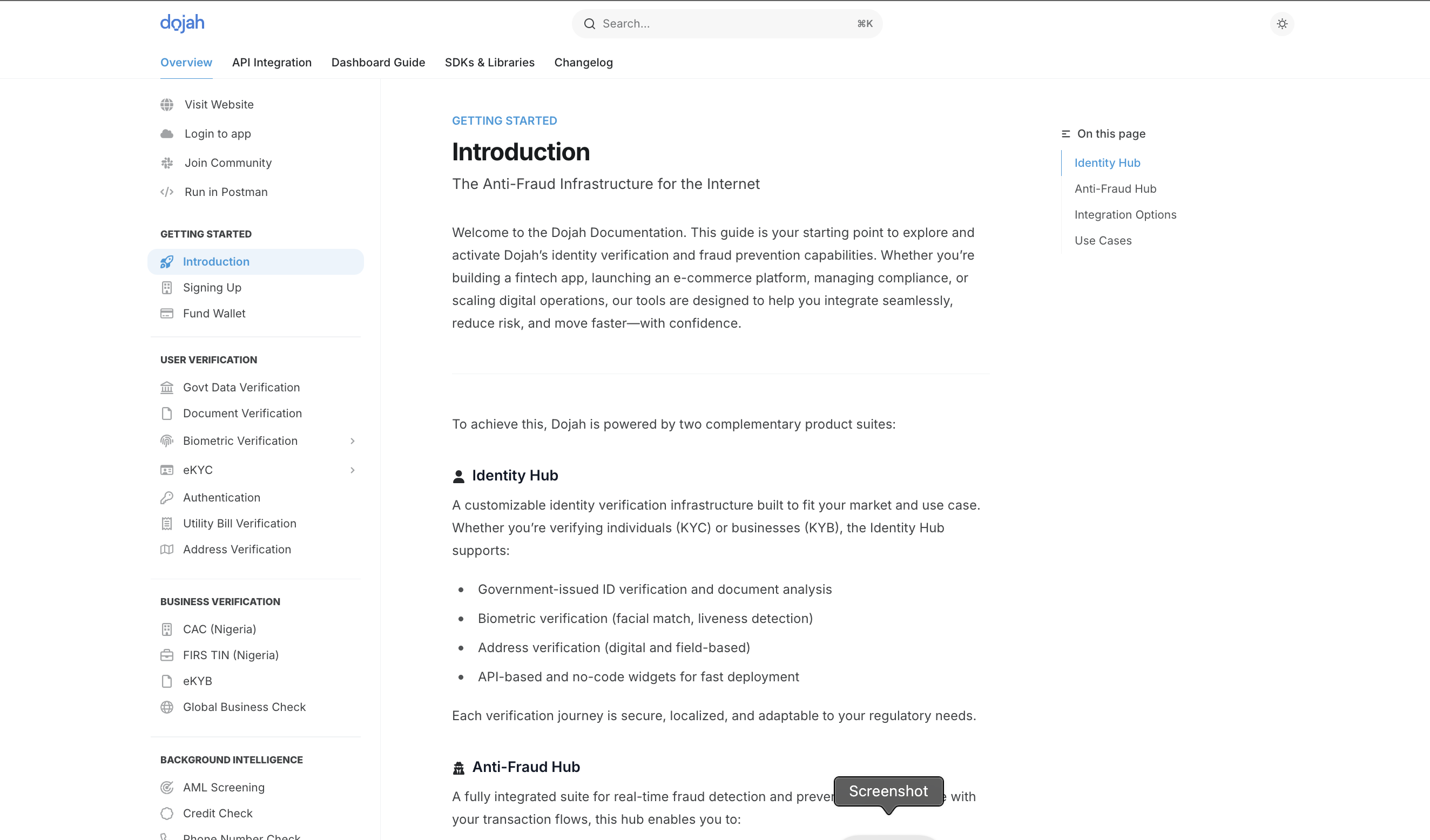Image resolution: width=1430 pixels, height=840 pixels.
Task: Open the SDKs & Libraries tab
Action: pyautogui.click(x=489, y=63)
